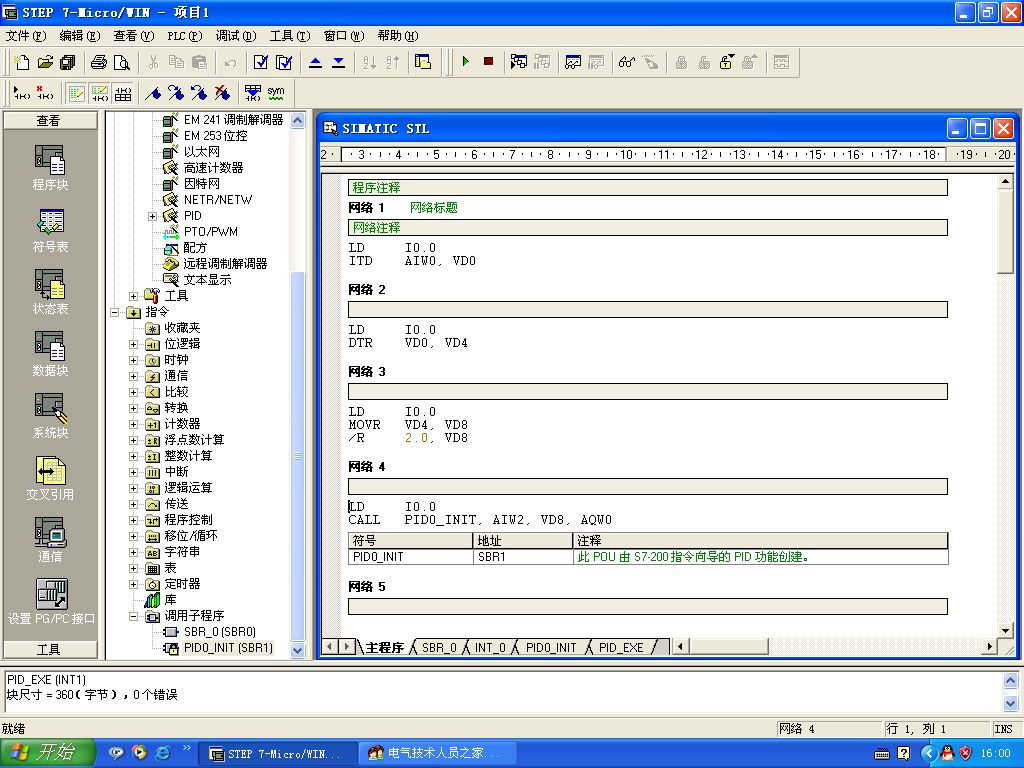Open the PLC(P) menu
Viewport: 1024px width, 768px height.
tap(185, 36)
